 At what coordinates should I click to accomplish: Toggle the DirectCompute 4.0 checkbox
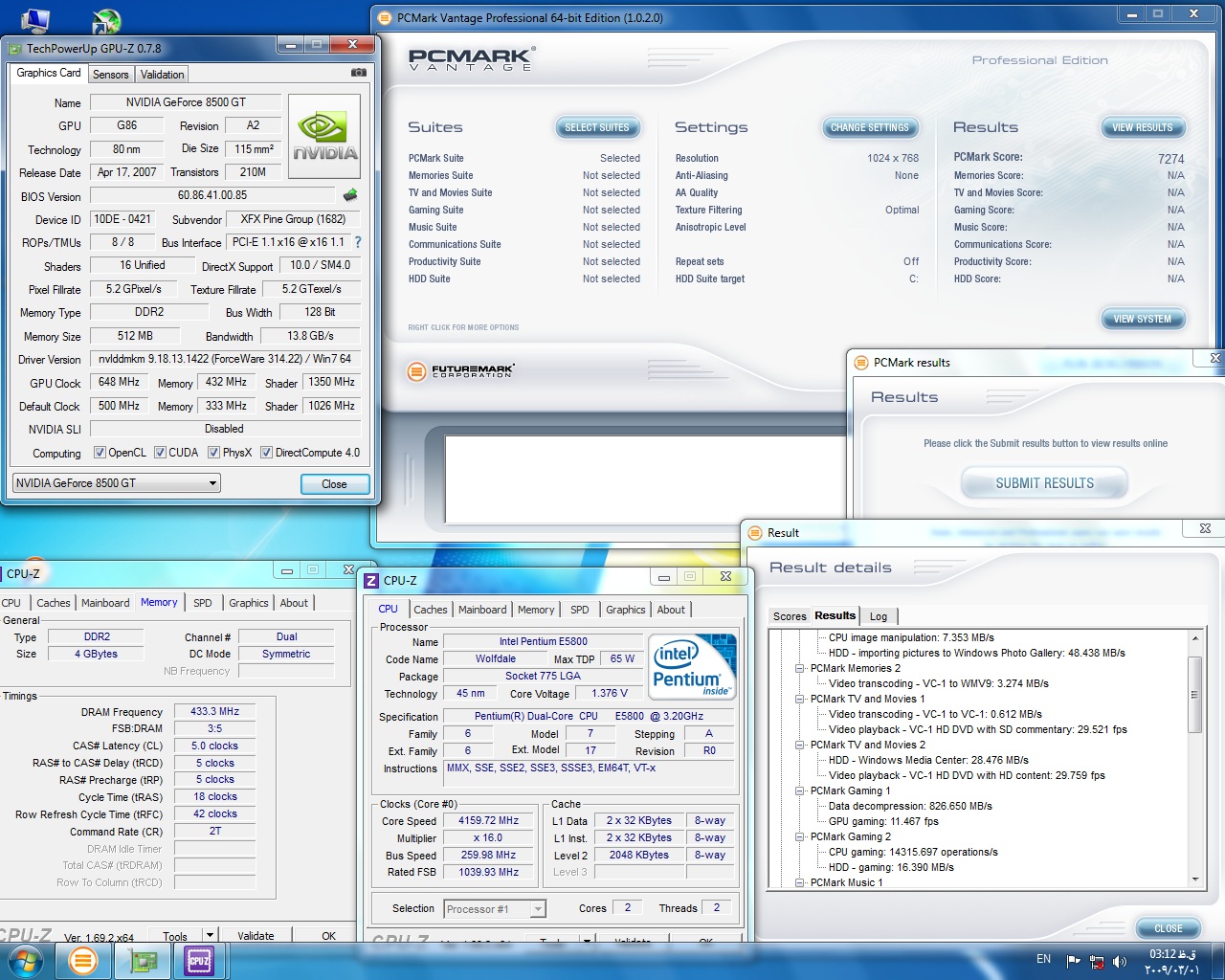coord(266,453)
